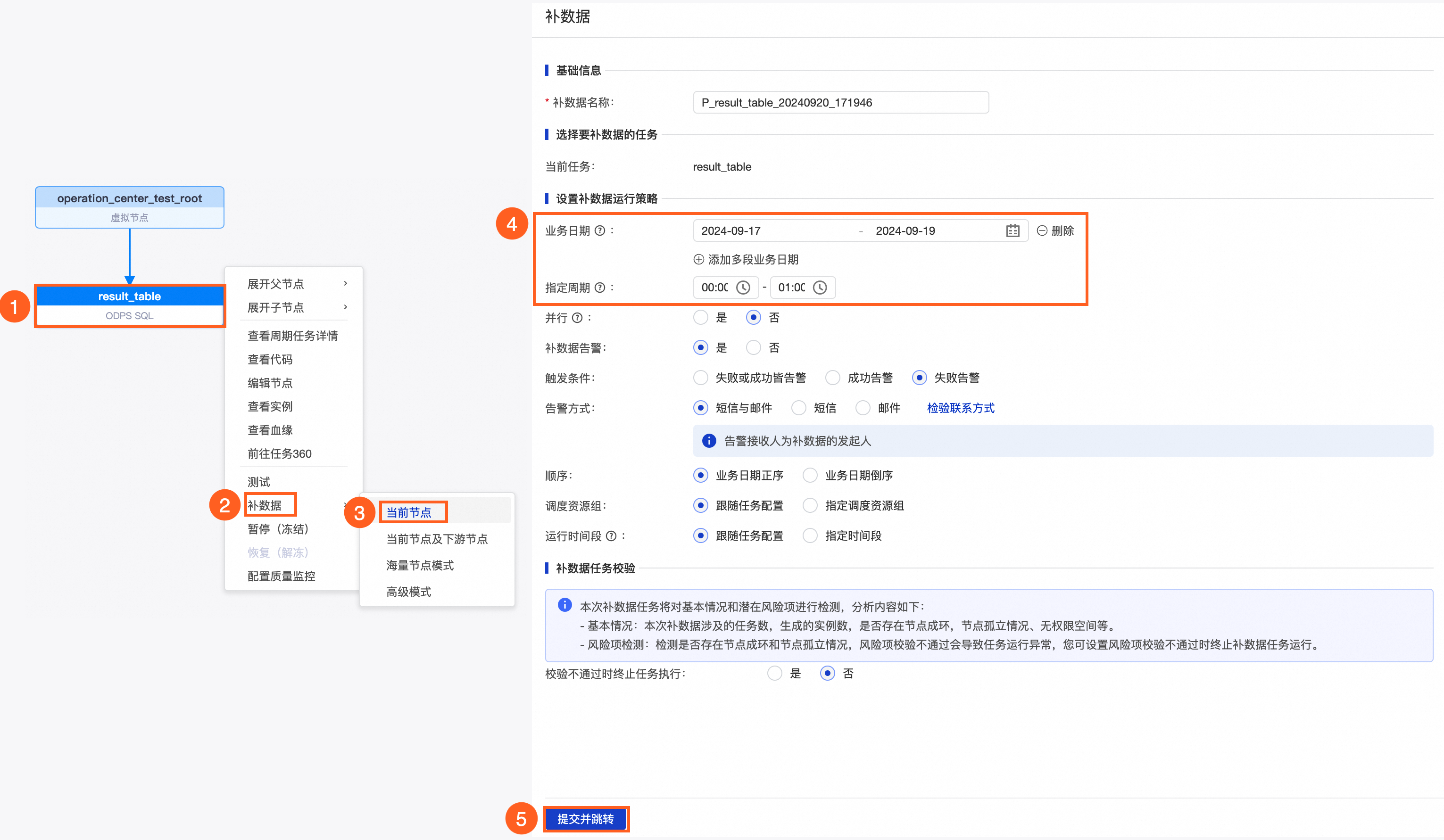Choose 测试 from context menu
Screen dimensions: 1444x840
[258, 482]
